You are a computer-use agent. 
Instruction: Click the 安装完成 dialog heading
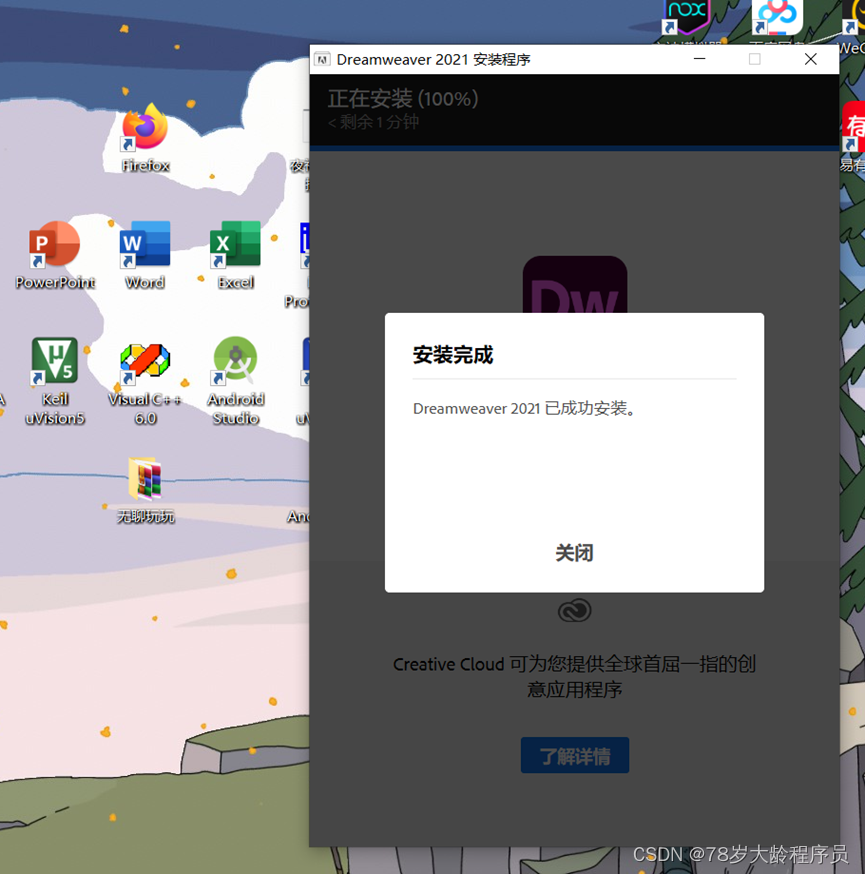pos(453,355)
